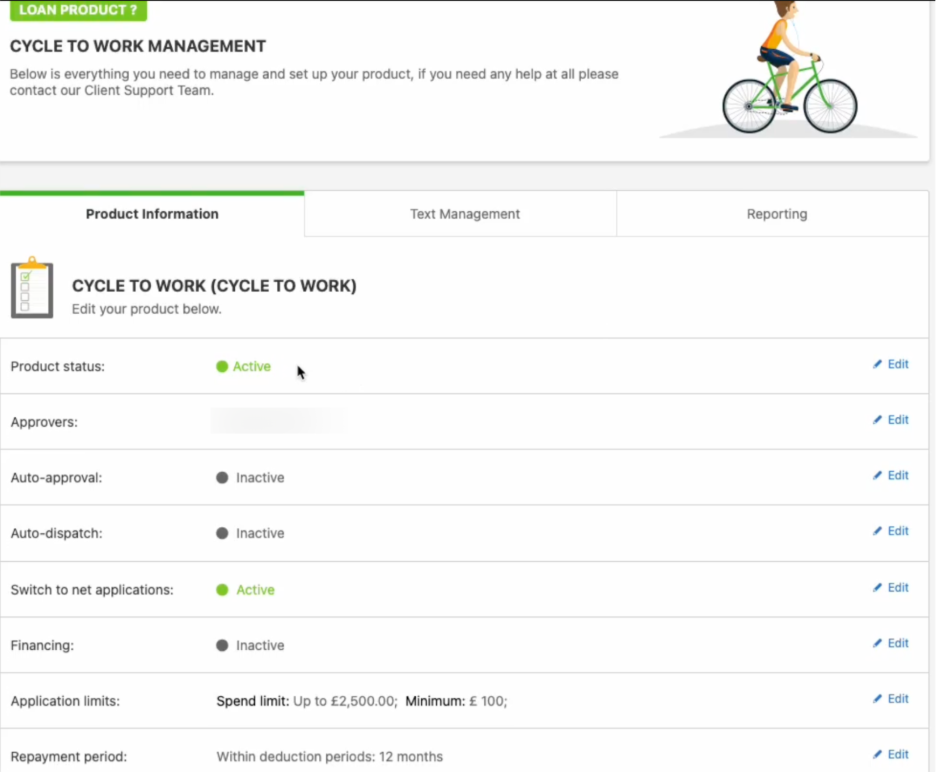
Task: Click pencil icon in Product status row
Action: (x=877, y=365)
